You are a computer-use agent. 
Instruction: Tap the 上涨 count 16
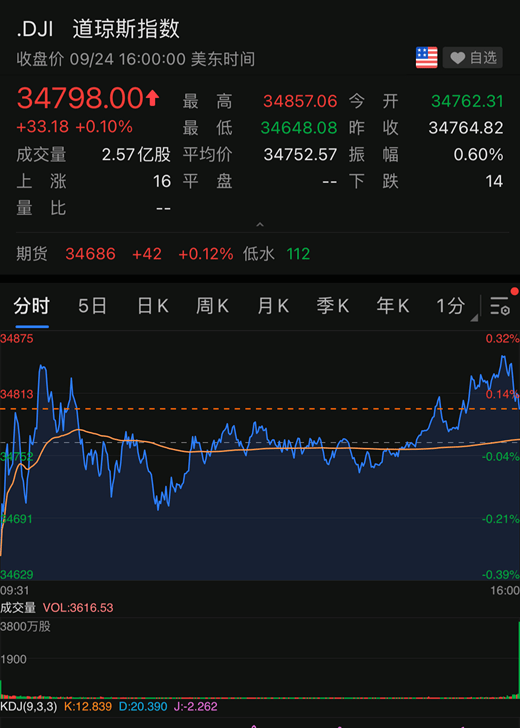(x=162, y=181)
